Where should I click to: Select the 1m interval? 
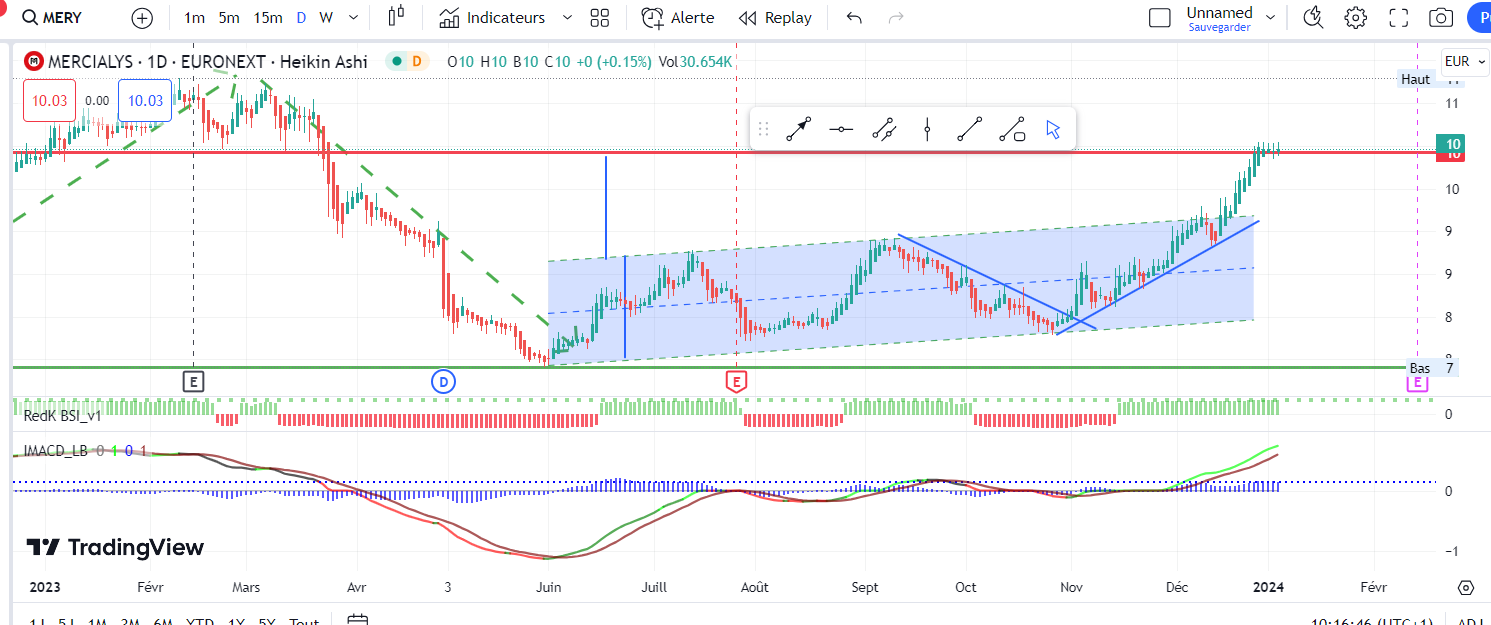pyautogui.click(x=195, y=18)
